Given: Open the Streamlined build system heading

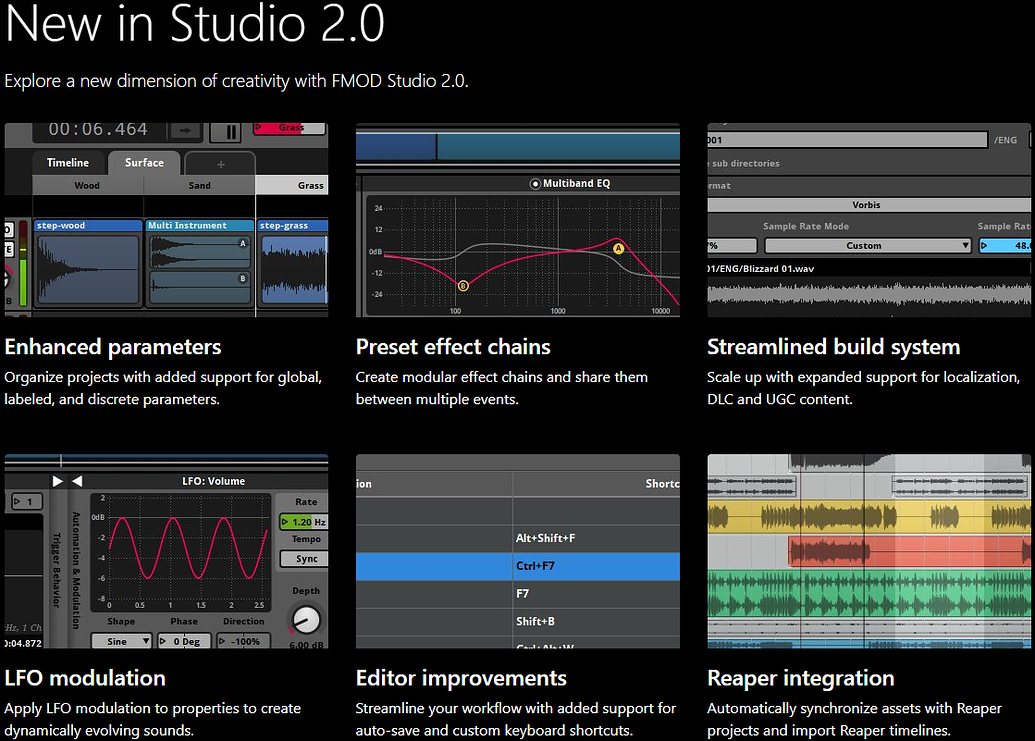Looking at the screenshot, I should (x=834, y=347).
